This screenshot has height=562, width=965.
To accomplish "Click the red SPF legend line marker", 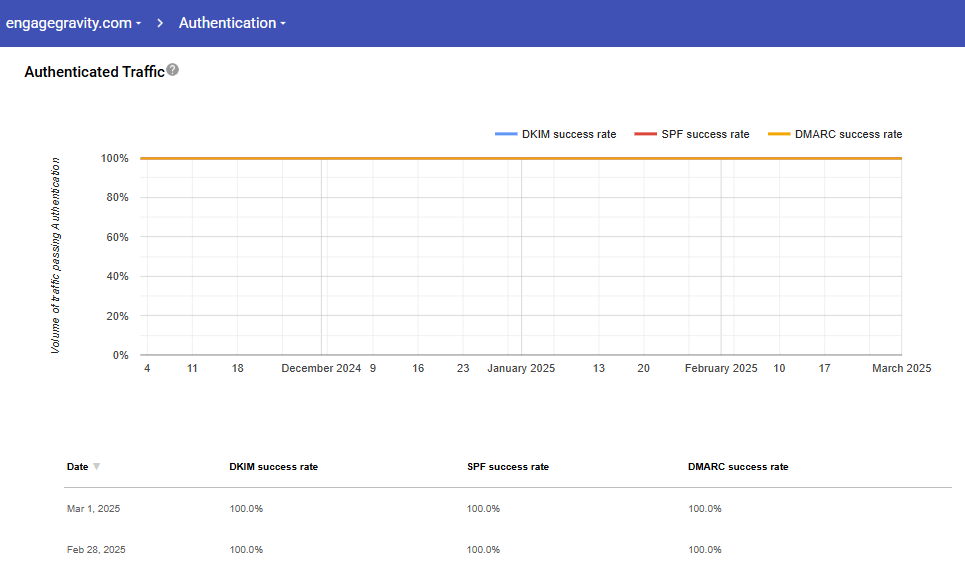I will pyautogui.click(x=645, y=134).
